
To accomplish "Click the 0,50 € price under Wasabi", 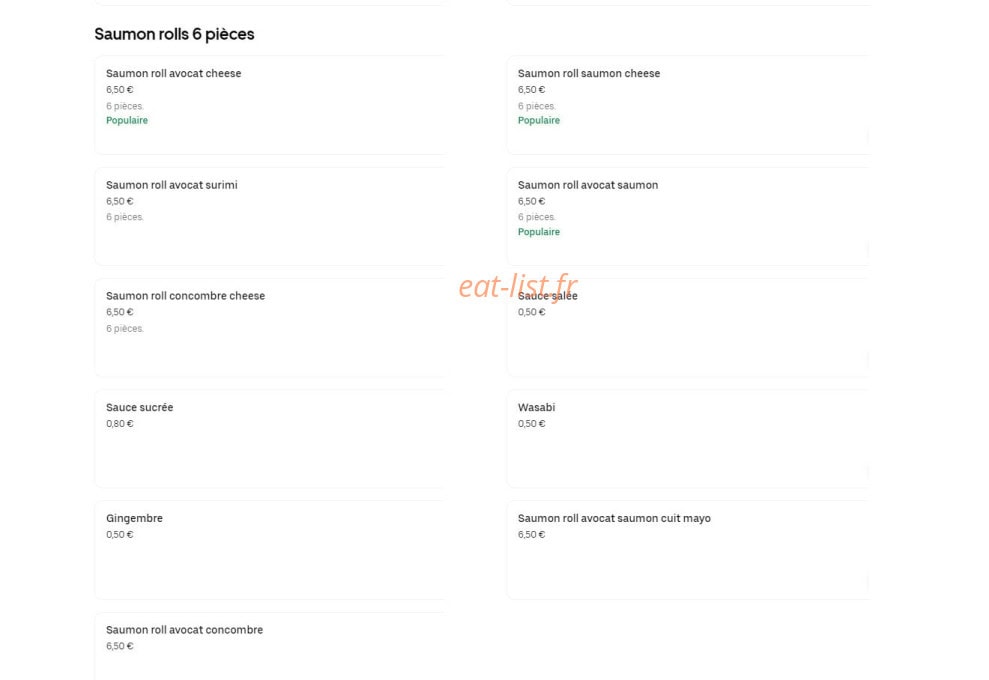I will click(x=532, y=424).
